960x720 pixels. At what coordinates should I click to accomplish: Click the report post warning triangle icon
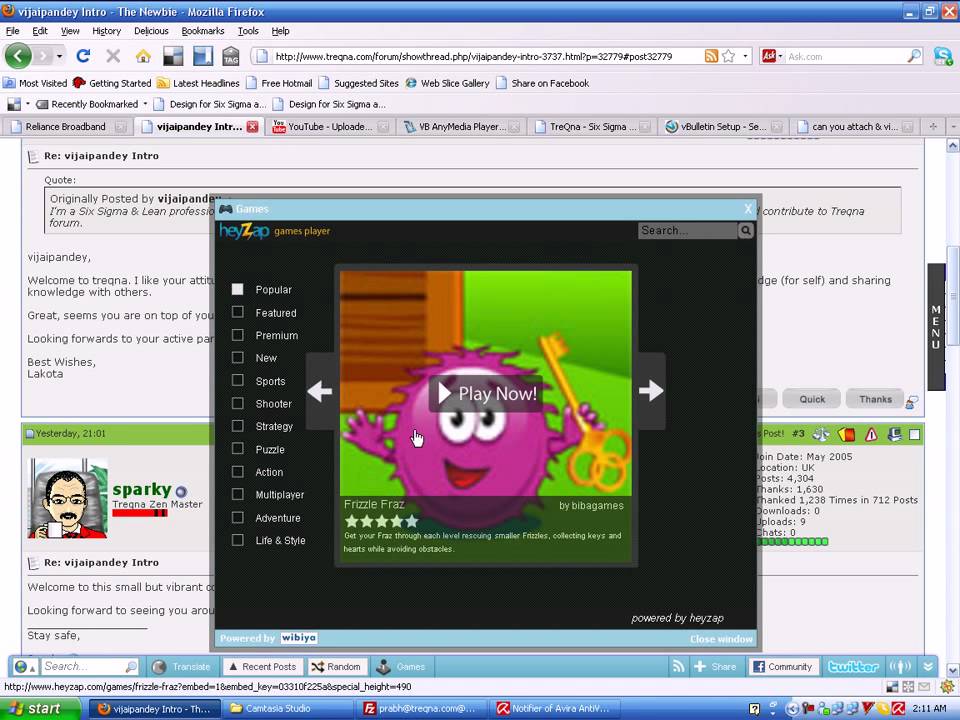(871, 435)
